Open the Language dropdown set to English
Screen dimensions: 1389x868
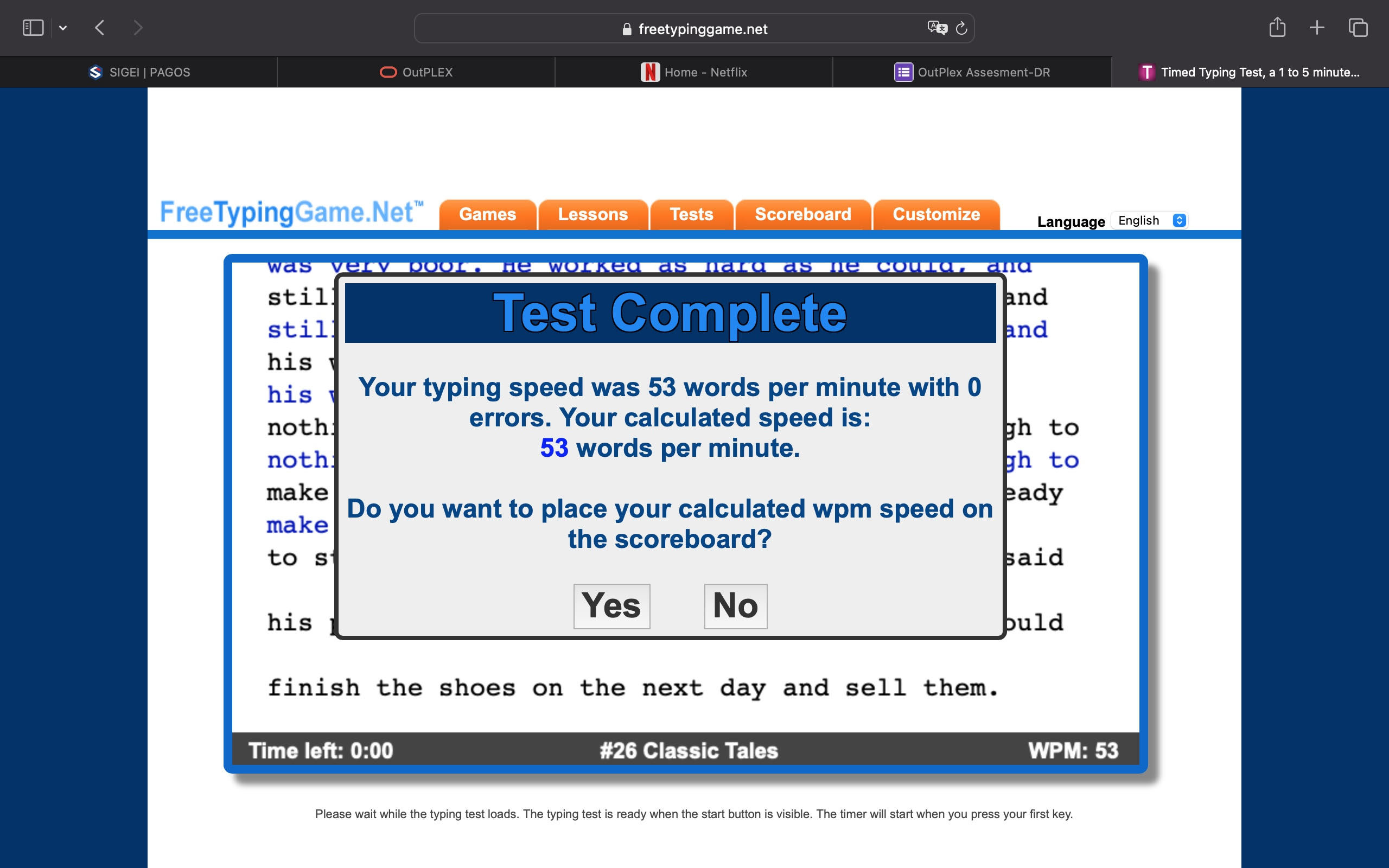[x=1150, y=220]
